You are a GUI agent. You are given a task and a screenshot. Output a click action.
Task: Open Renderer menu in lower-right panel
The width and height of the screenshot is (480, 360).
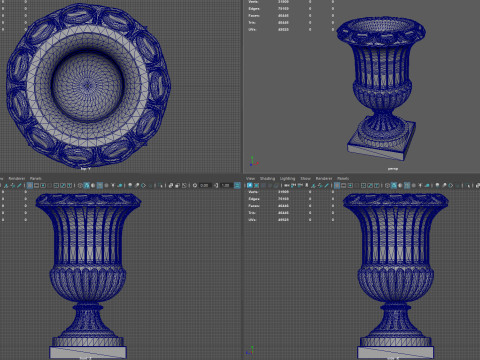tap(324, 178)
